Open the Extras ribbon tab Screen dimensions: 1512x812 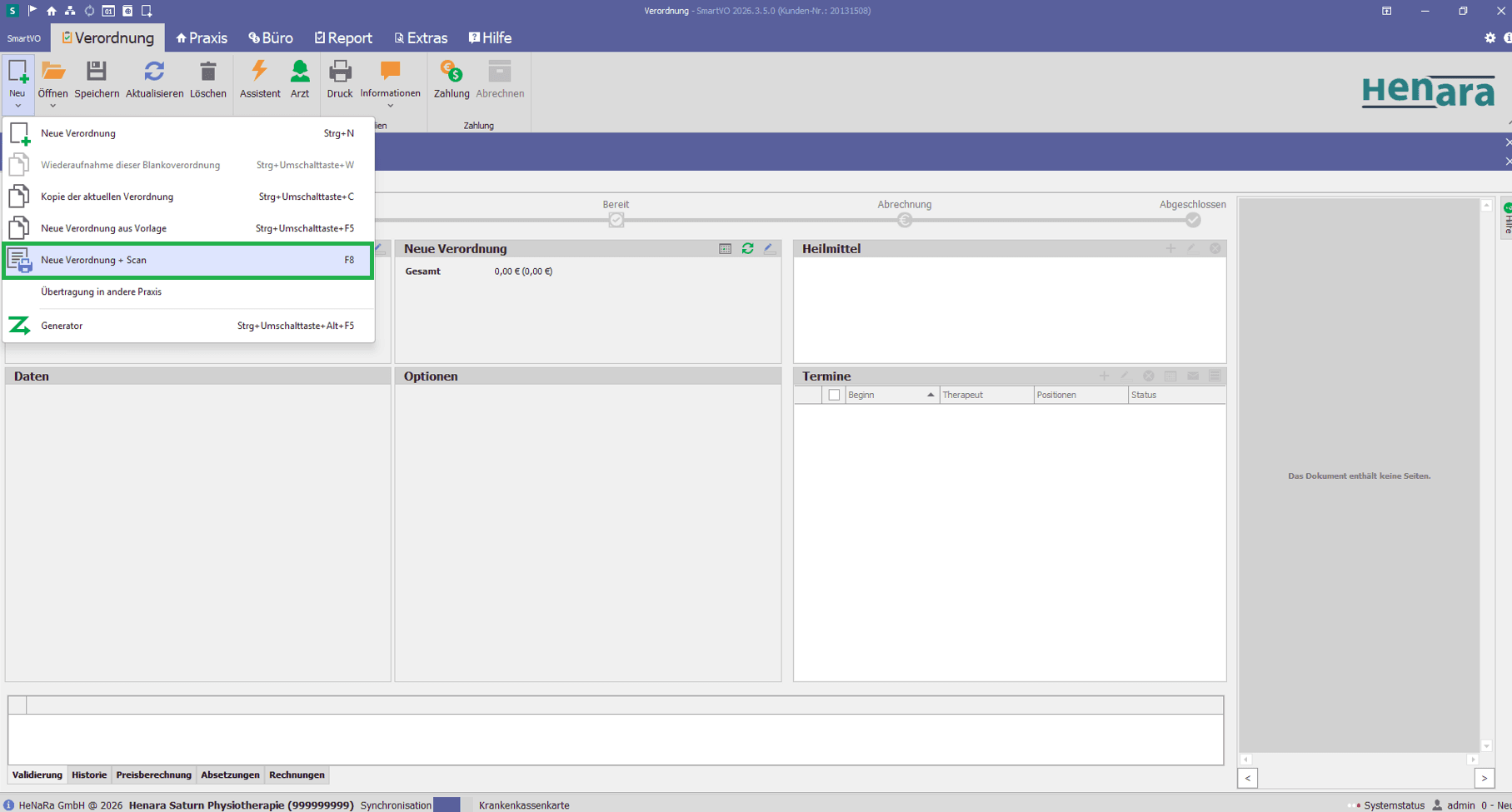point(421,38)
